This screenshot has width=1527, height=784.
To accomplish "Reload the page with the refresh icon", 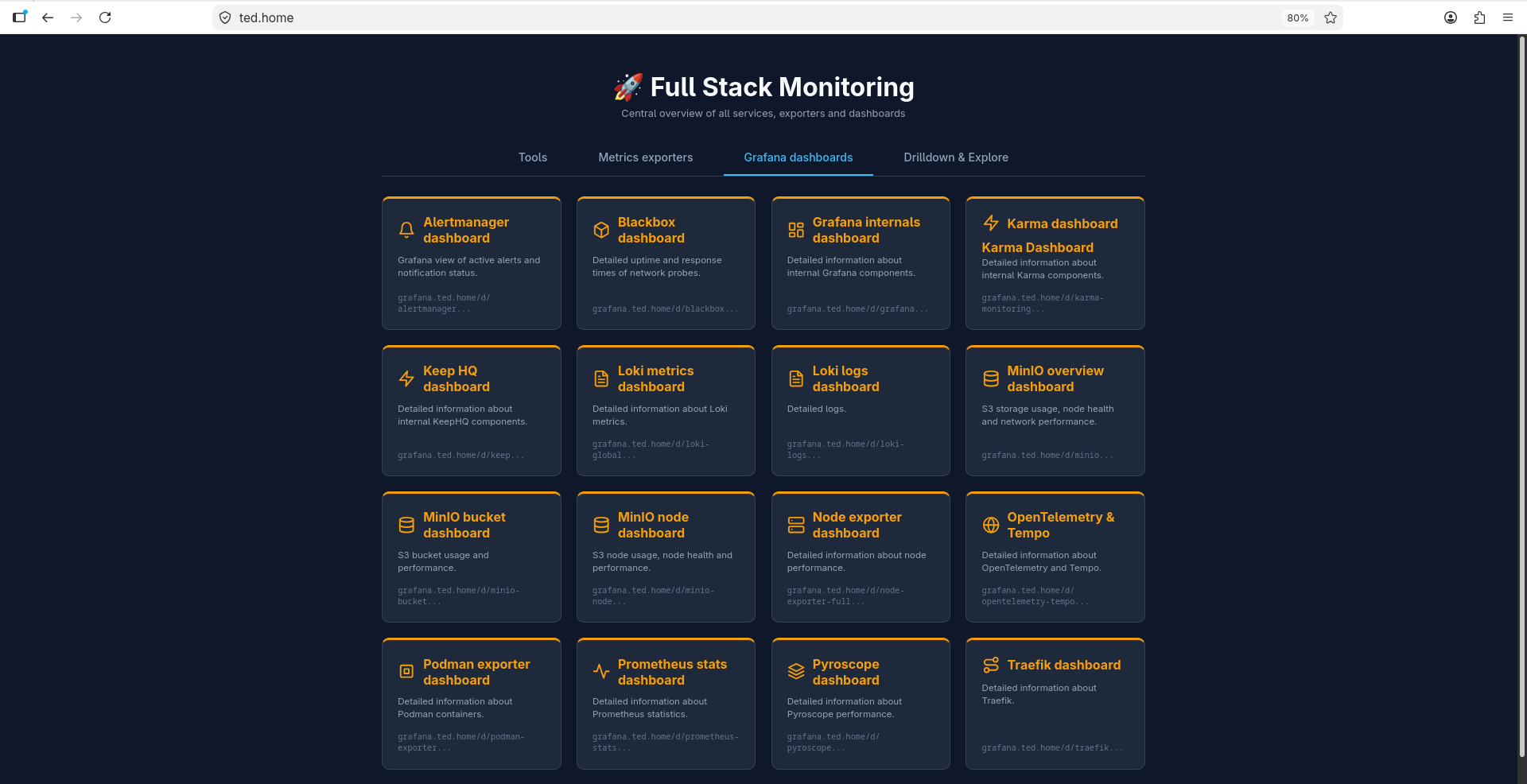I will point(105,17).
